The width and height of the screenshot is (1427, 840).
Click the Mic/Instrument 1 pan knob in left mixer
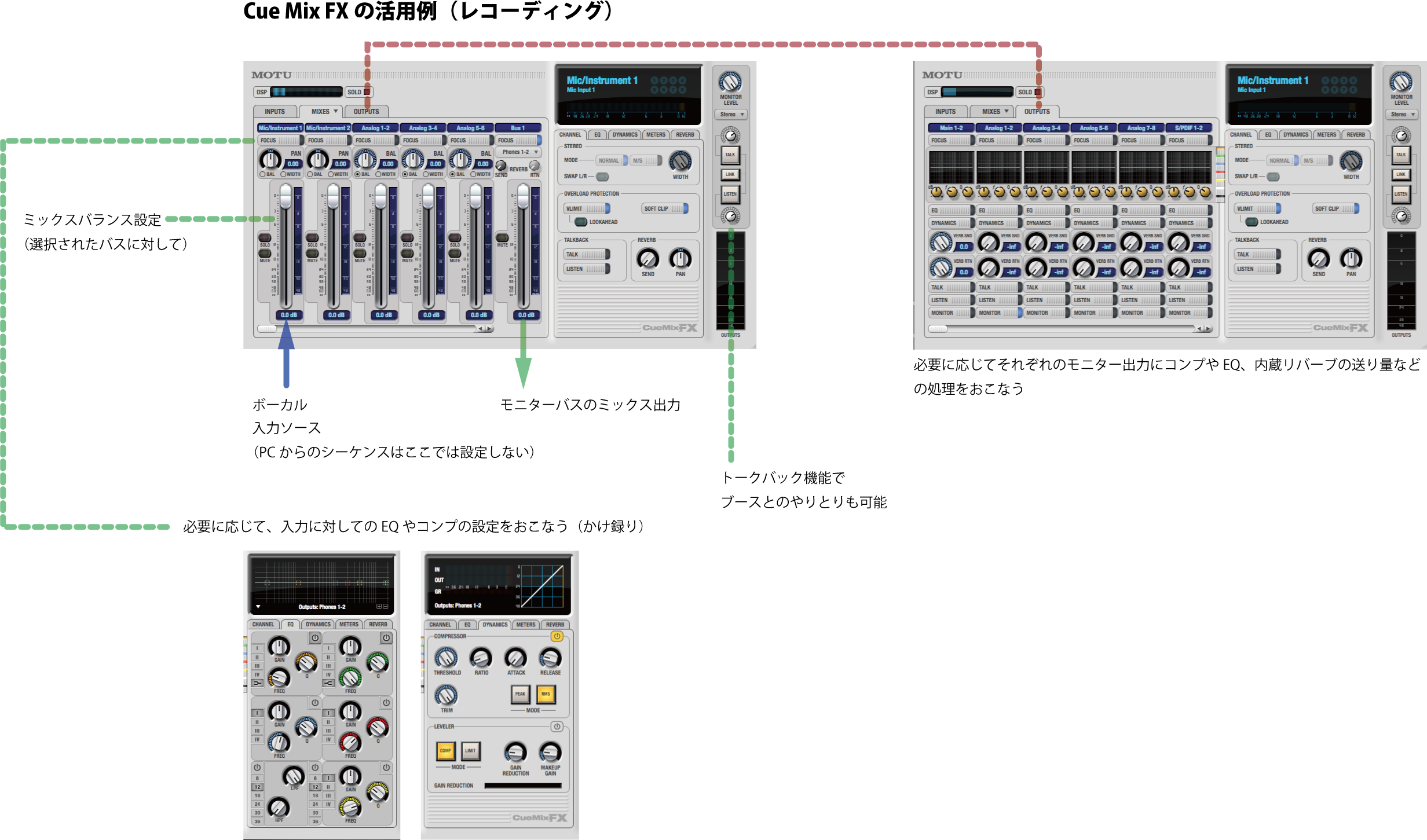270,160
